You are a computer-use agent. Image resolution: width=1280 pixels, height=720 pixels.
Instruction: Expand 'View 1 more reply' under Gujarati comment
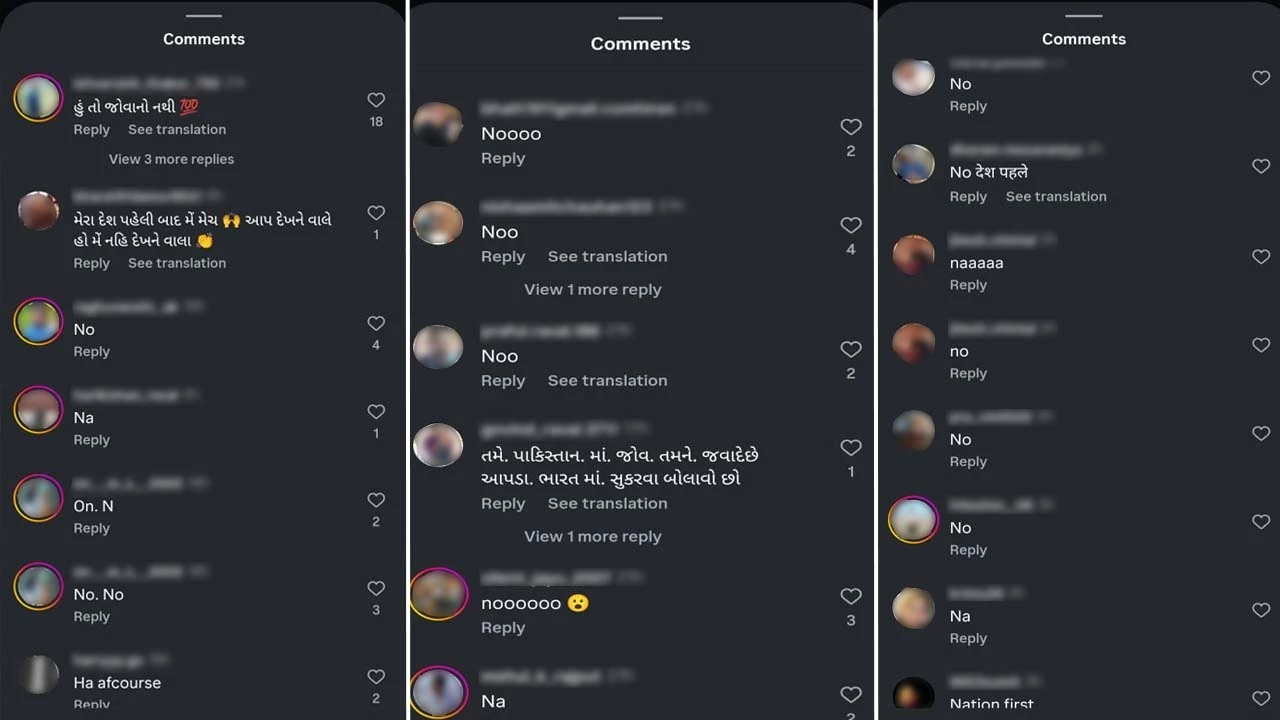point(593,536)
